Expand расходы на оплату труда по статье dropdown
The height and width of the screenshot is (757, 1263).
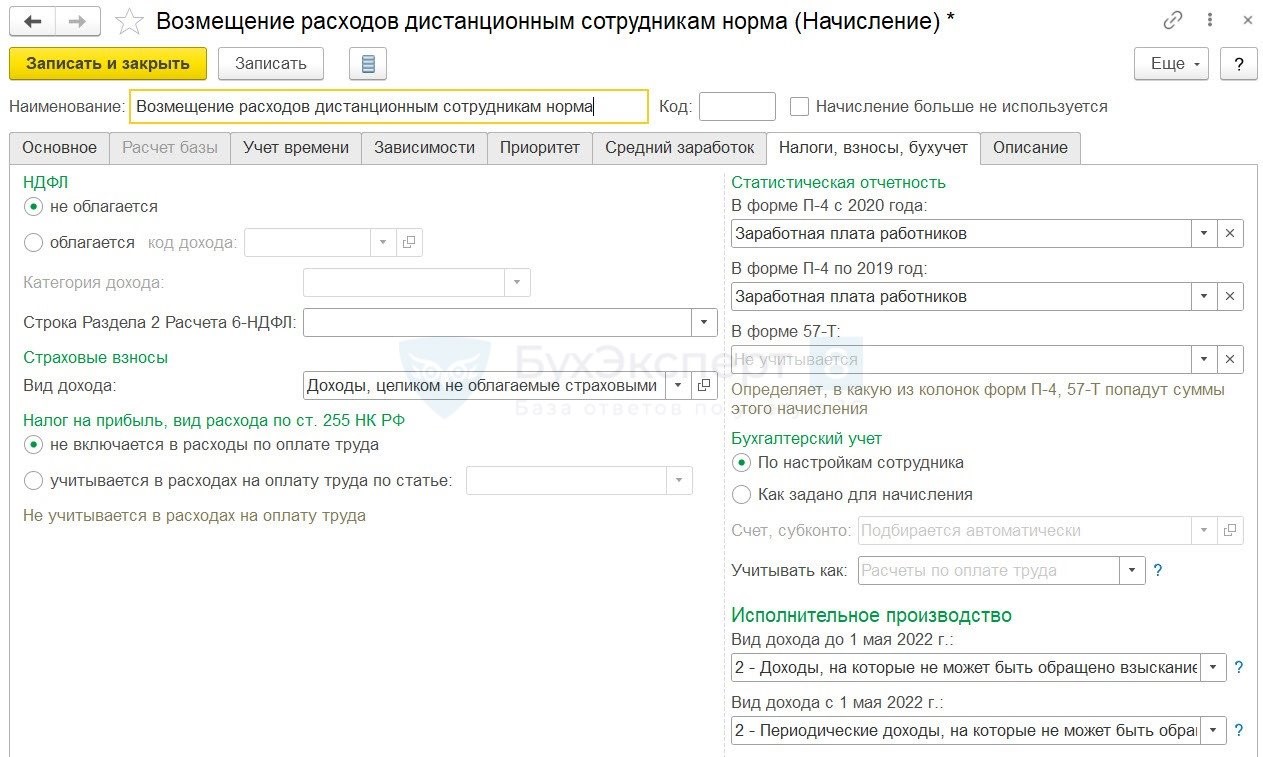(x=680, y=481)
